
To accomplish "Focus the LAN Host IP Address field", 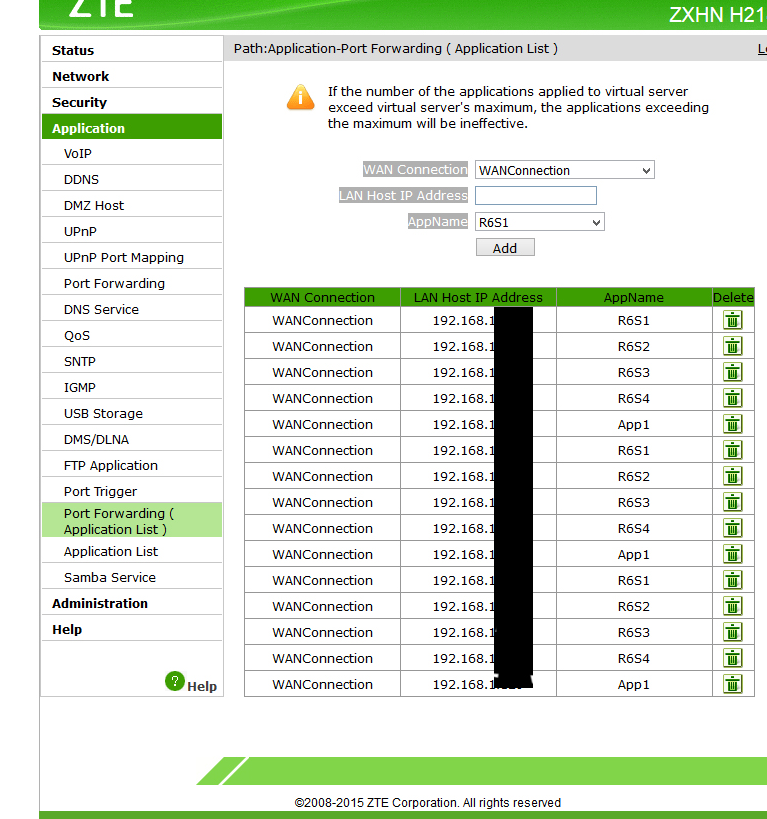I will coord(536,195).
